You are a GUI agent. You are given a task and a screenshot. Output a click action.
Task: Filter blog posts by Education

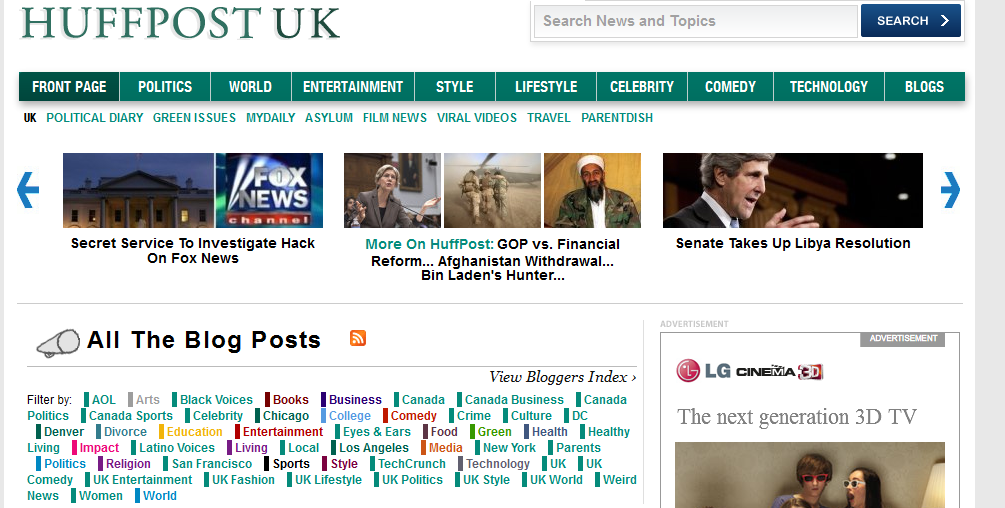(194, 432)
